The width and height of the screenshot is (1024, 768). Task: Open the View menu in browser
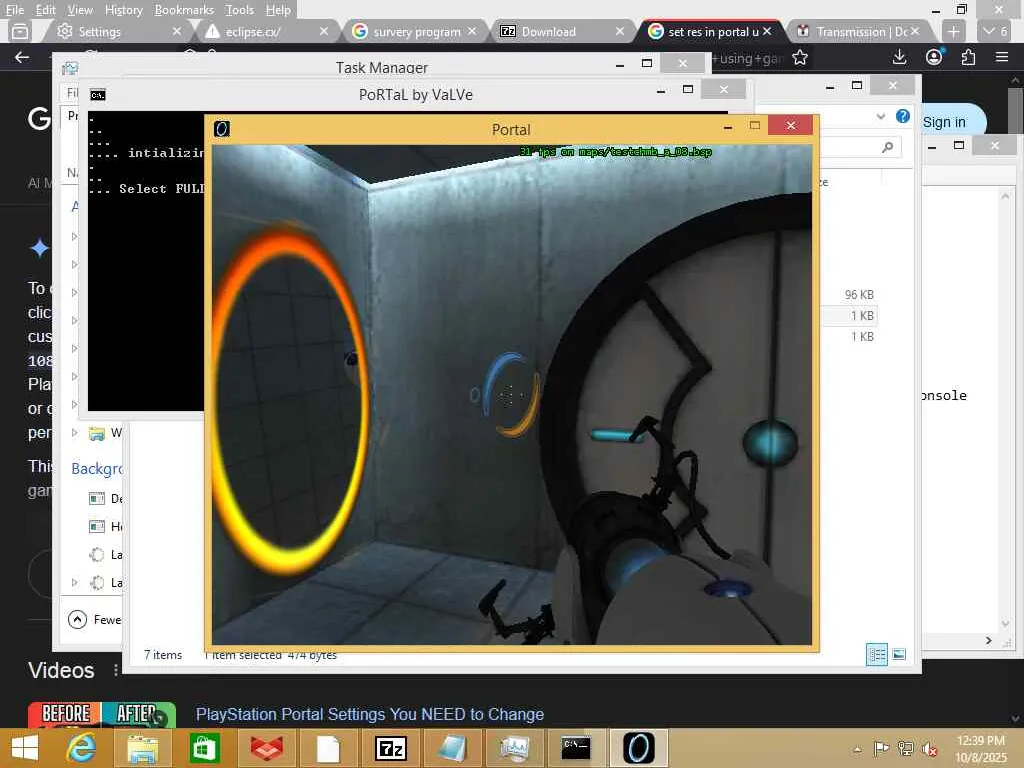point(80,10)
